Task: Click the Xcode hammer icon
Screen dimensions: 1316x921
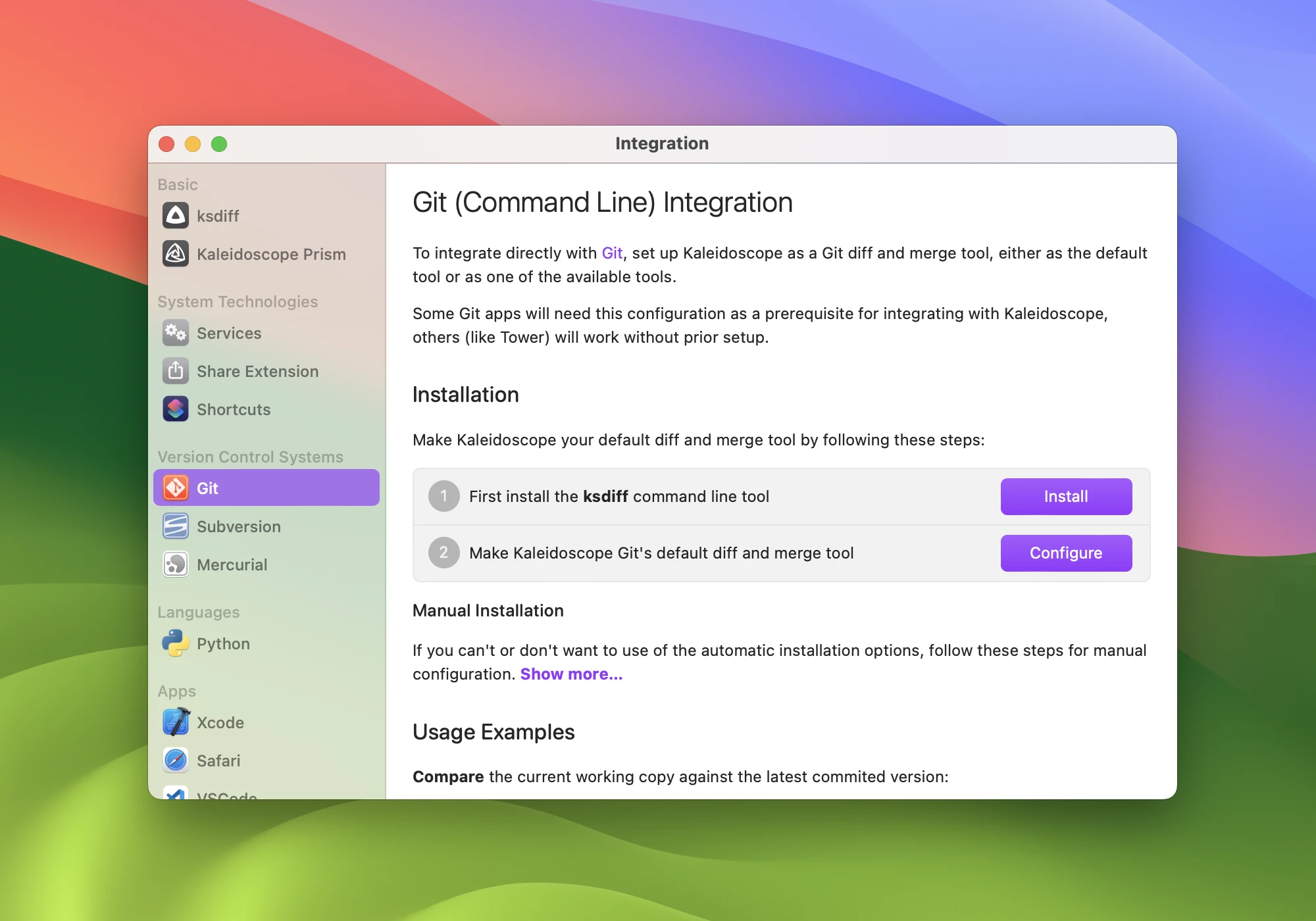Action: point(176,722)
